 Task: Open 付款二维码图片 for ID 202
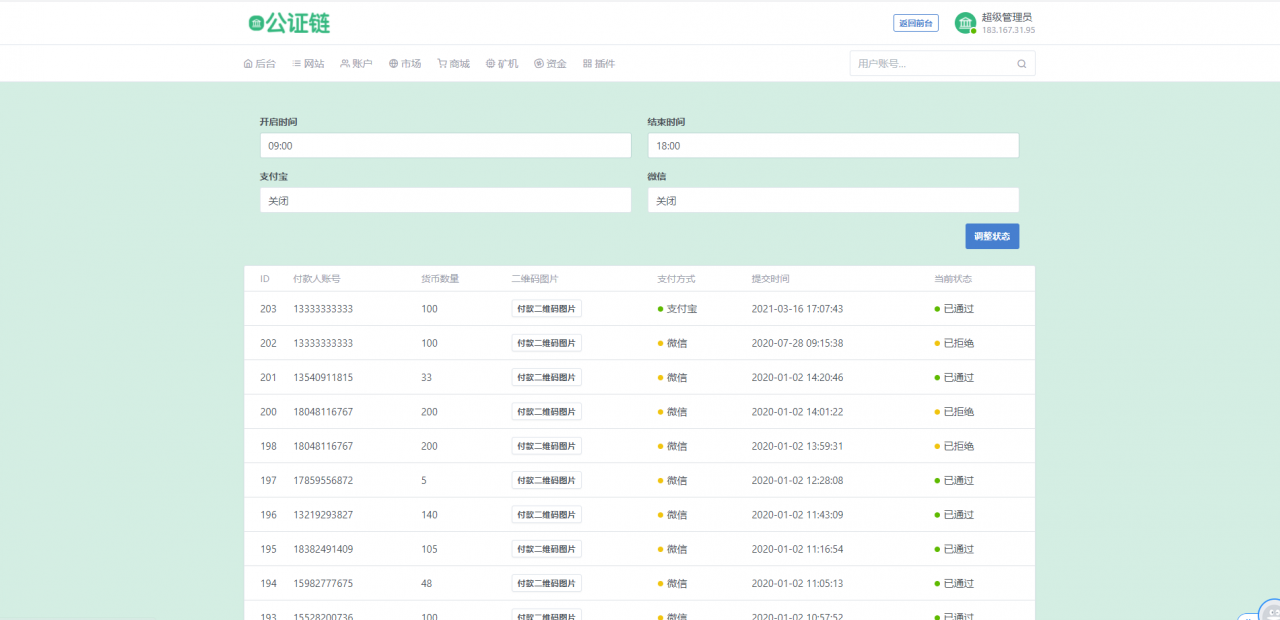click(x=546, y=343)
